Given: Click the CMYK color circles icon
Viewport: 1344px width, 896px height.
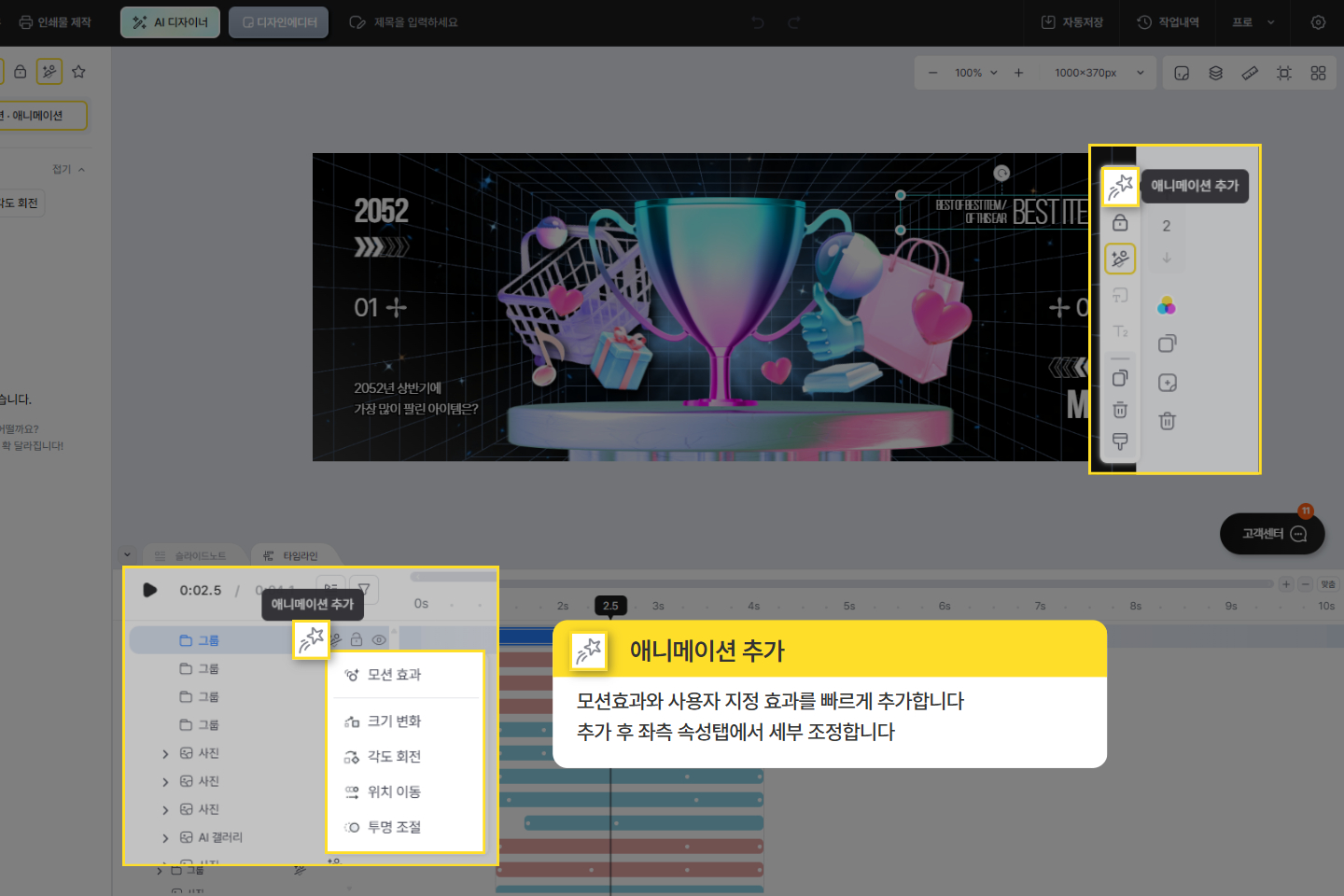Looking at the screenshot, I should pyautogui.click(x=1167, y=305).
